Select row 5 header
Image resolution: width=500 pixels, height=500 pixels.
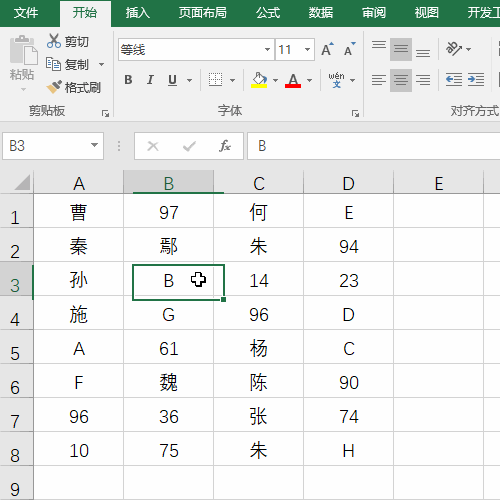pos(16,347)
